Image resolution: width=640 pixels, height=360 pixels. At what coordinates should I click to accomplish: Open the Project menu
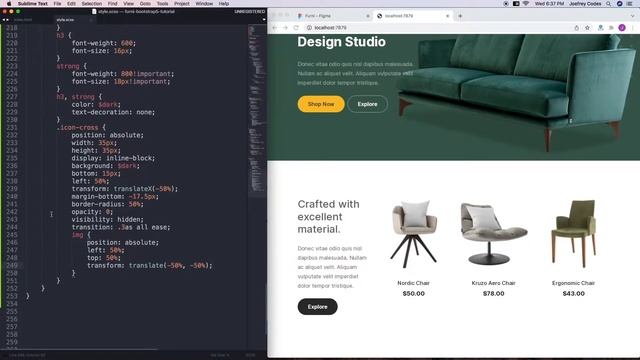point(182,4)
